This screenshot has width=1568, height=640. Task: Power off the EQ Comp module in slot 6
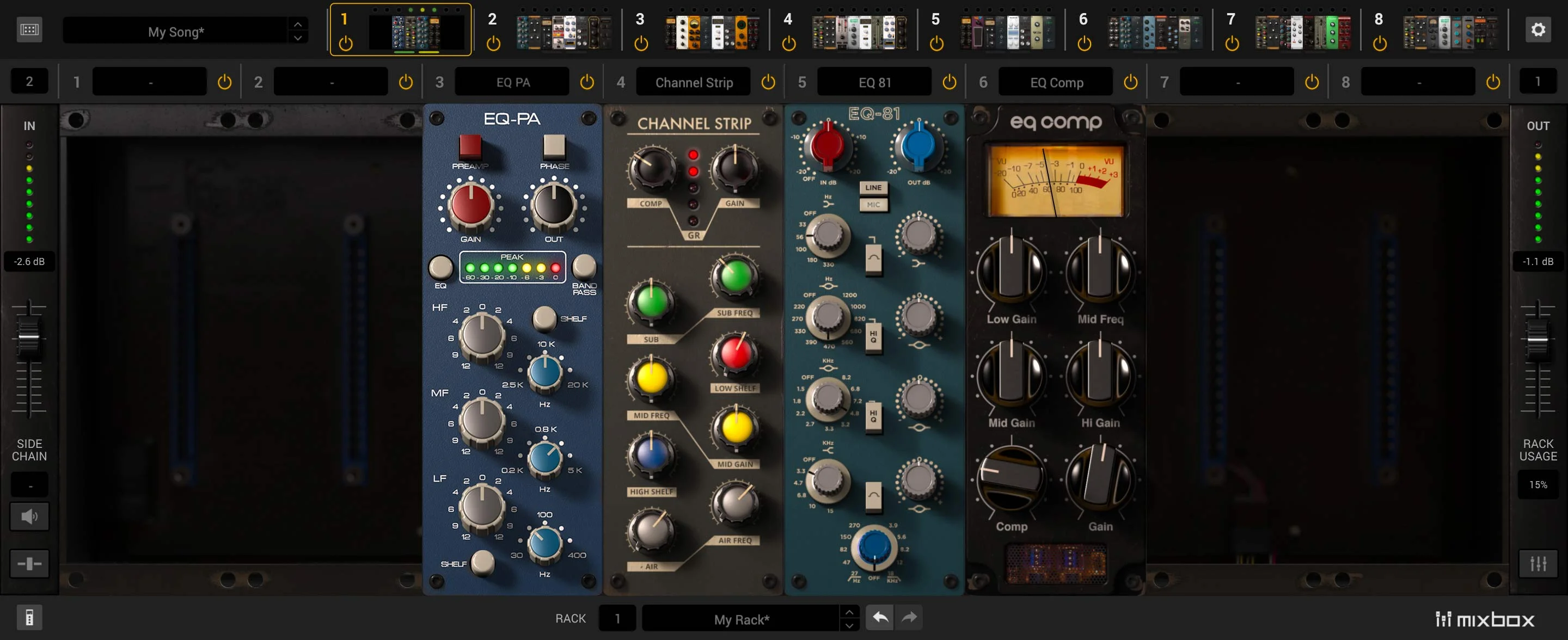1130,81
